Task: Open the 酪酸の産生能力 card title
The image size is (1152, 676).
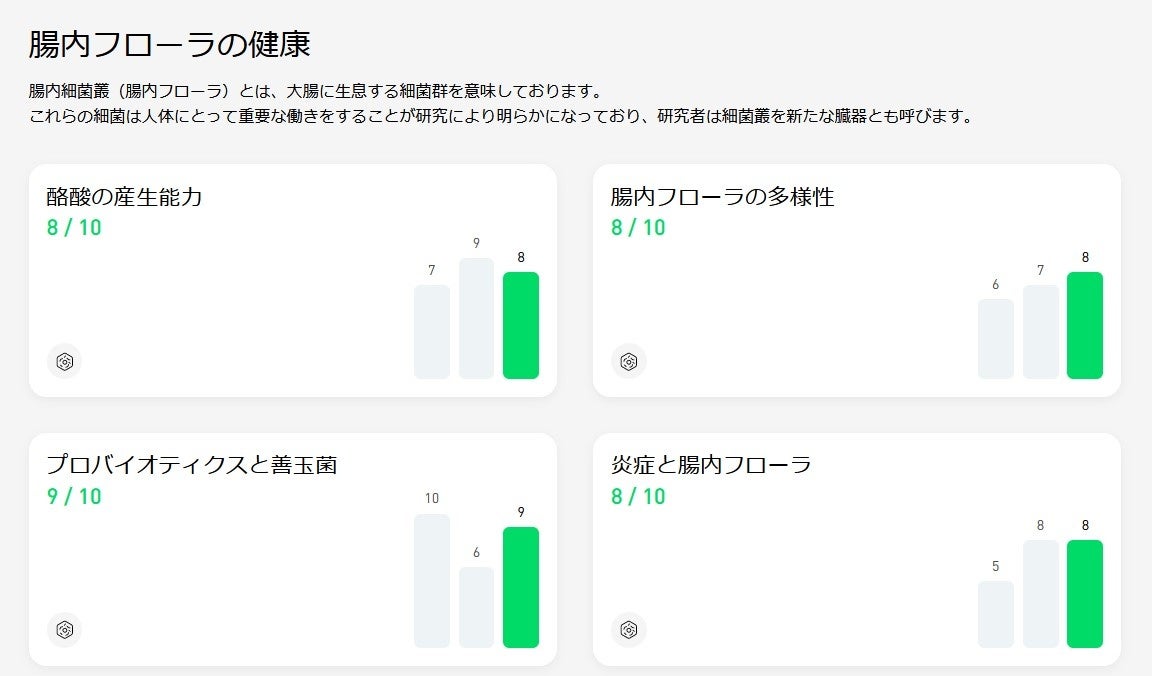Action: click(x=125, y=197)
